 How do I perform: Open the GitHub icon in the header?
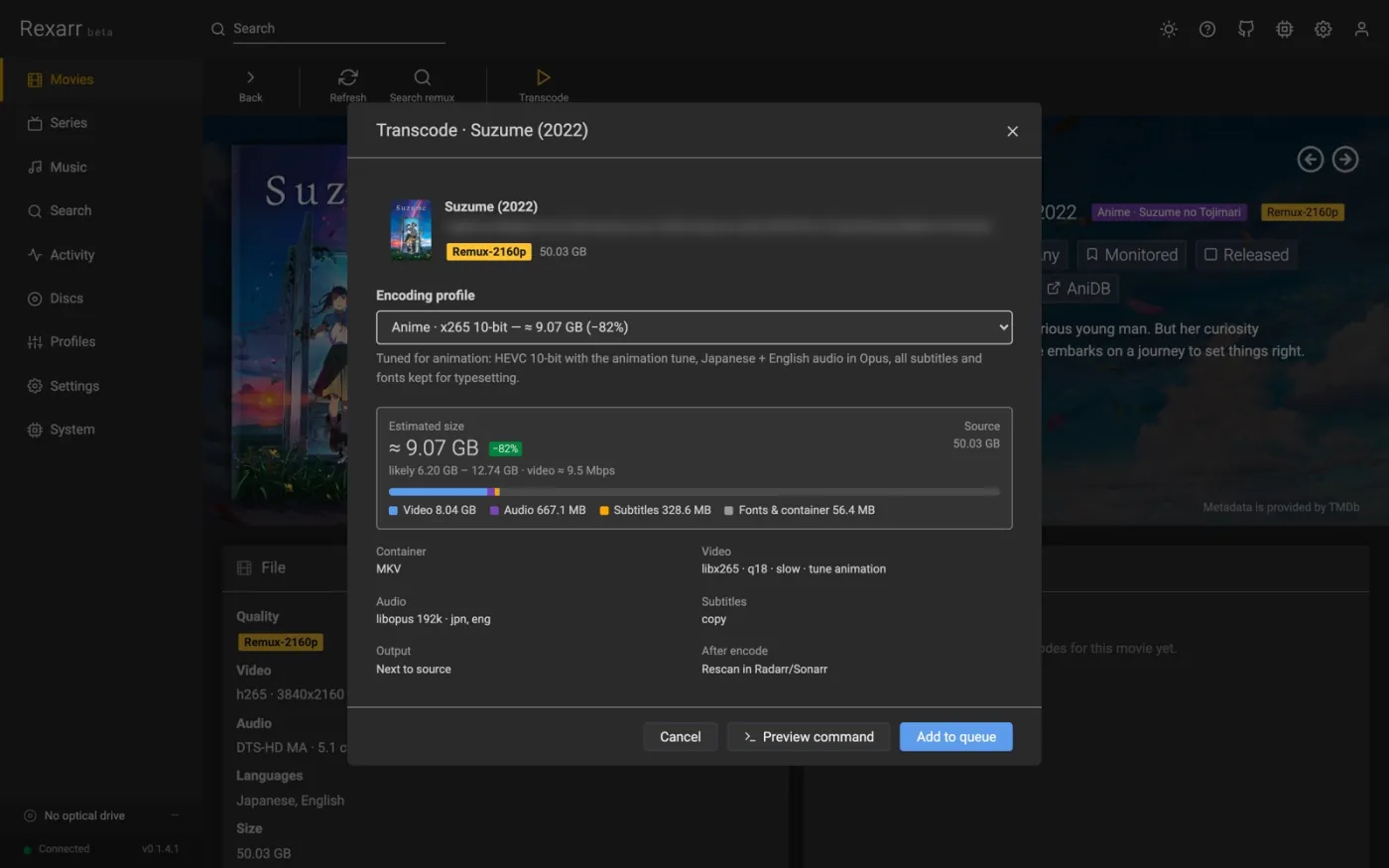tap(1246, 29)
